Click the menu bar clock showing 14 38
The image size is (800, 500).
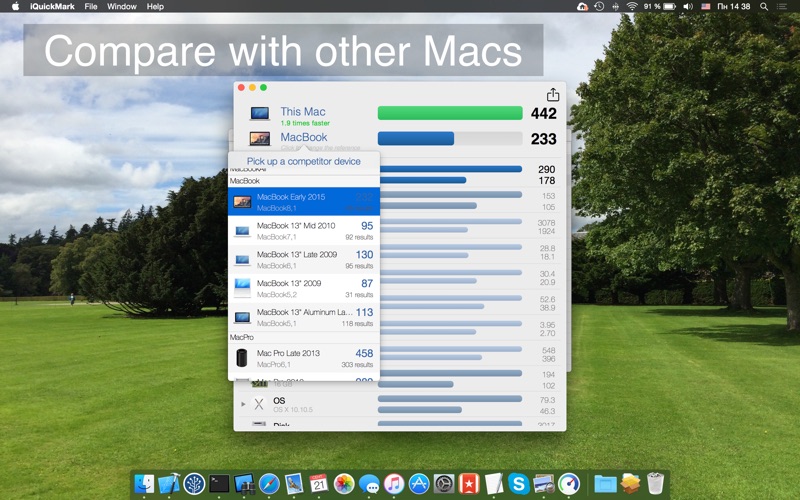(x=734, y=7)
